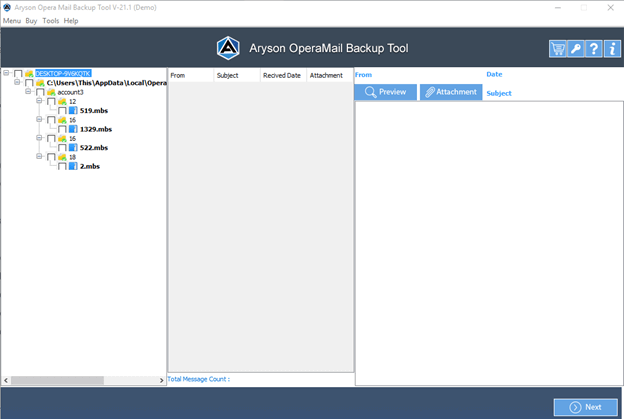Screen dimensions: 624x419
Task: Click the key activation icon
Action: click(575, 49)
